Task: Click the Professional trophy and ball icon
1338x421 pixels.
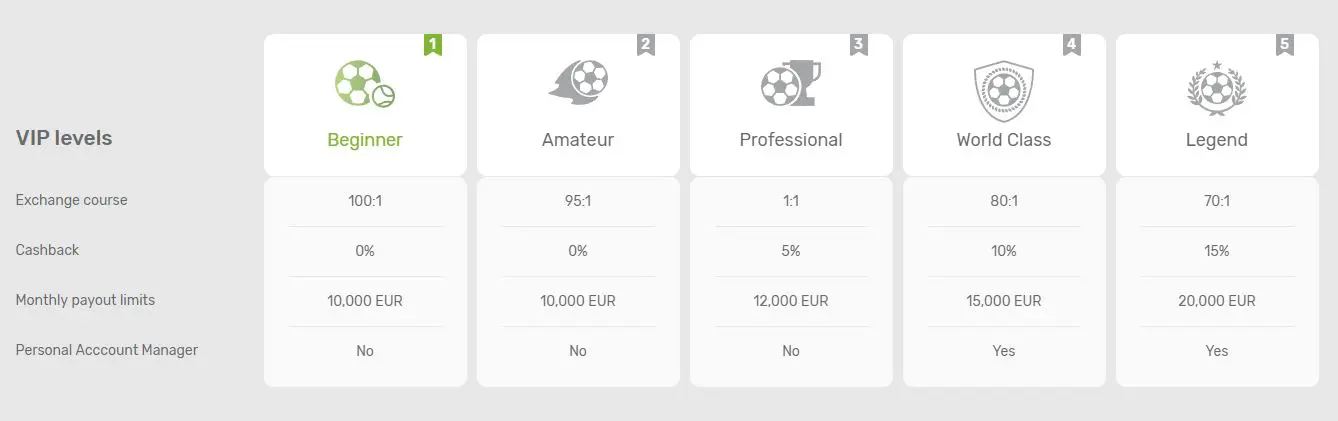Action: pos(791,85)
